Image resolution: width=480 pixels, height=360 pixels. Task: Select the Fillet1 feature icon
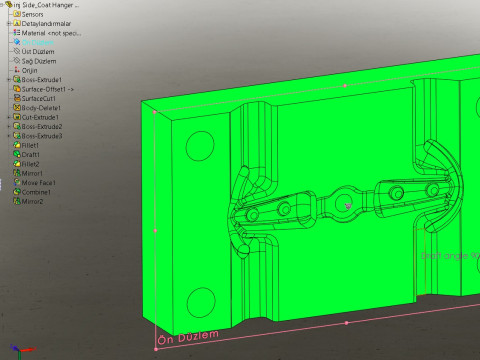(17, 145)
